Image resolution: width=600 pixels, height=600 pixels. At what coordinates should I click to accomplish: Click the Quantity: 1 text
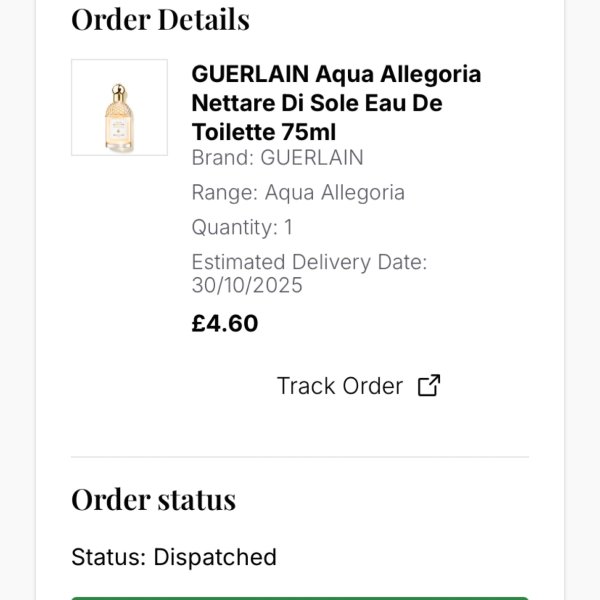click(242, 227)
